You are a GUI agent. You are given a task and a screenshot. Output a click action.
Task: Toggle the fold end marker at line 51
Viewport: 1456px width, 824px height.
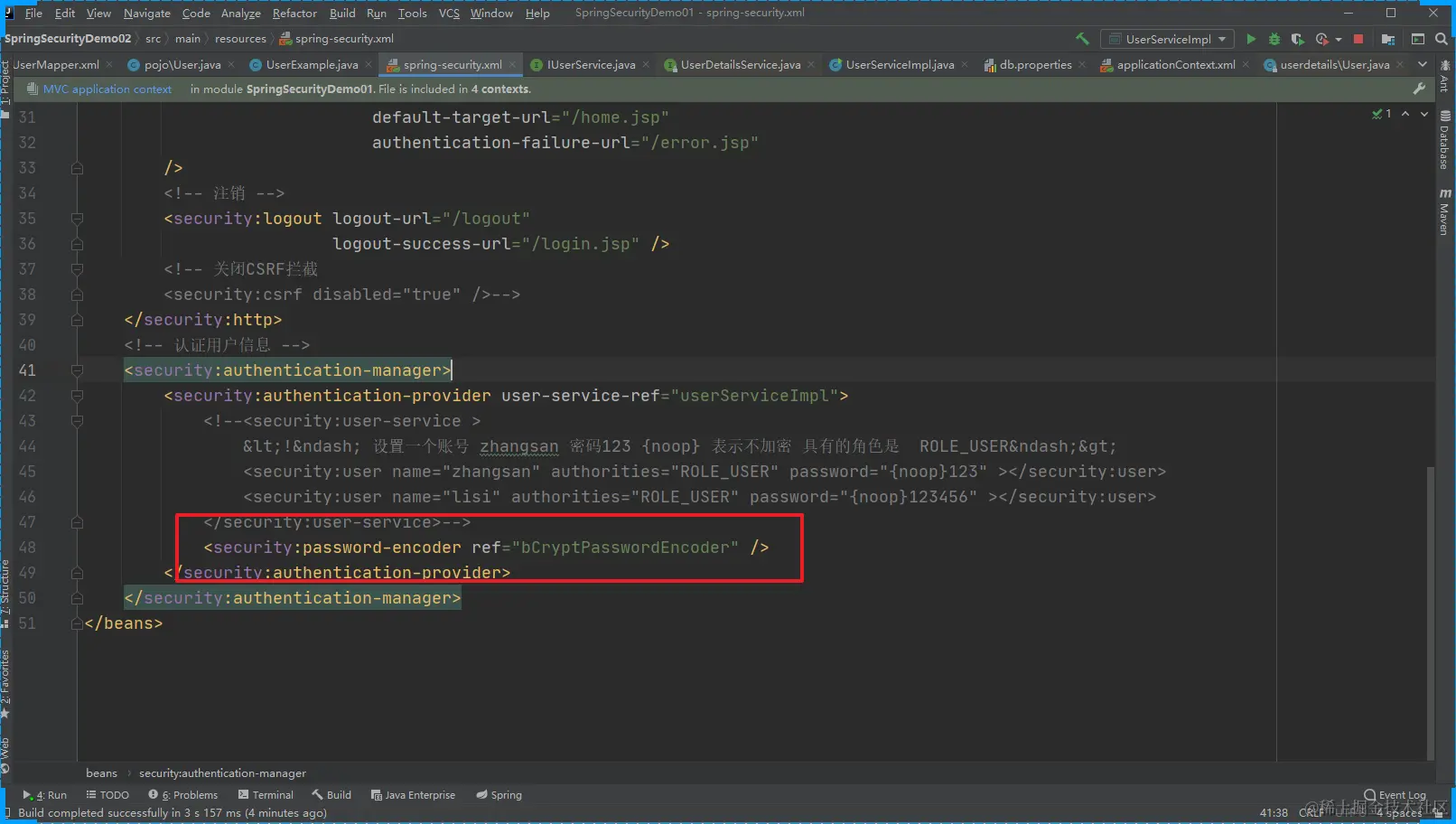(x=77, y=623)
